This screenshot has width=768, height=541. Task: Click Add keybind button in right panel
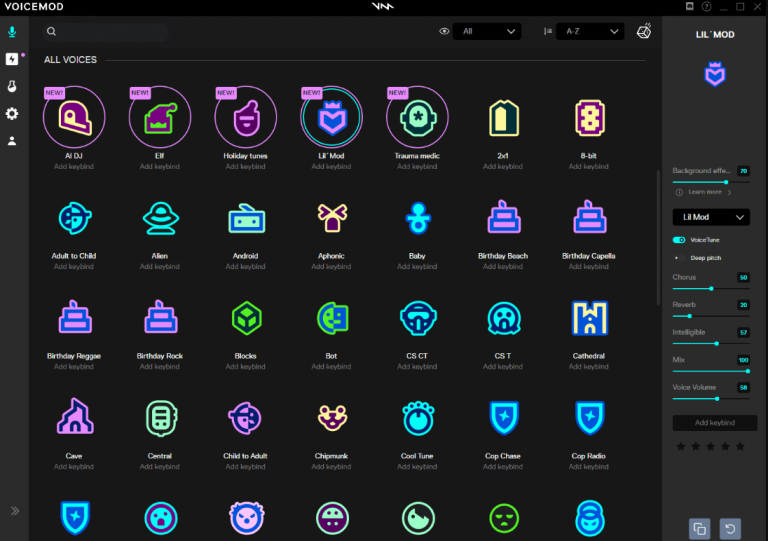tap(714, 423)
